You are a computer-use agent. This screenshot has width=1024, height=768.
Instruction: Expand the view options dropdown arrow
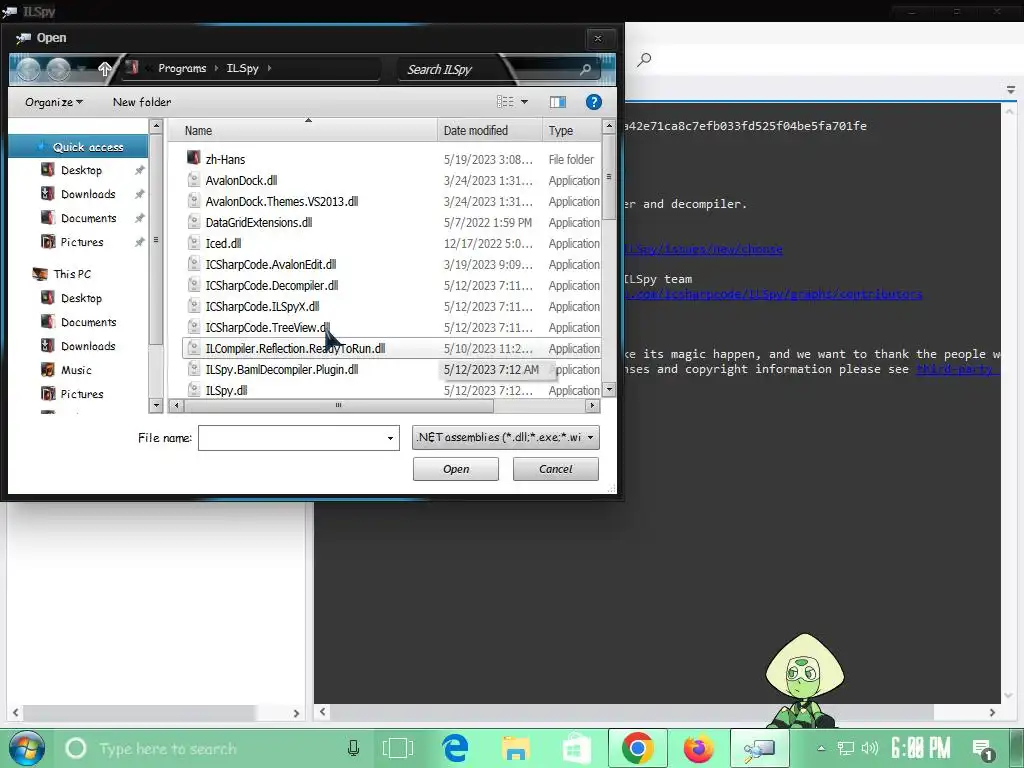click(x=524, y=102)
